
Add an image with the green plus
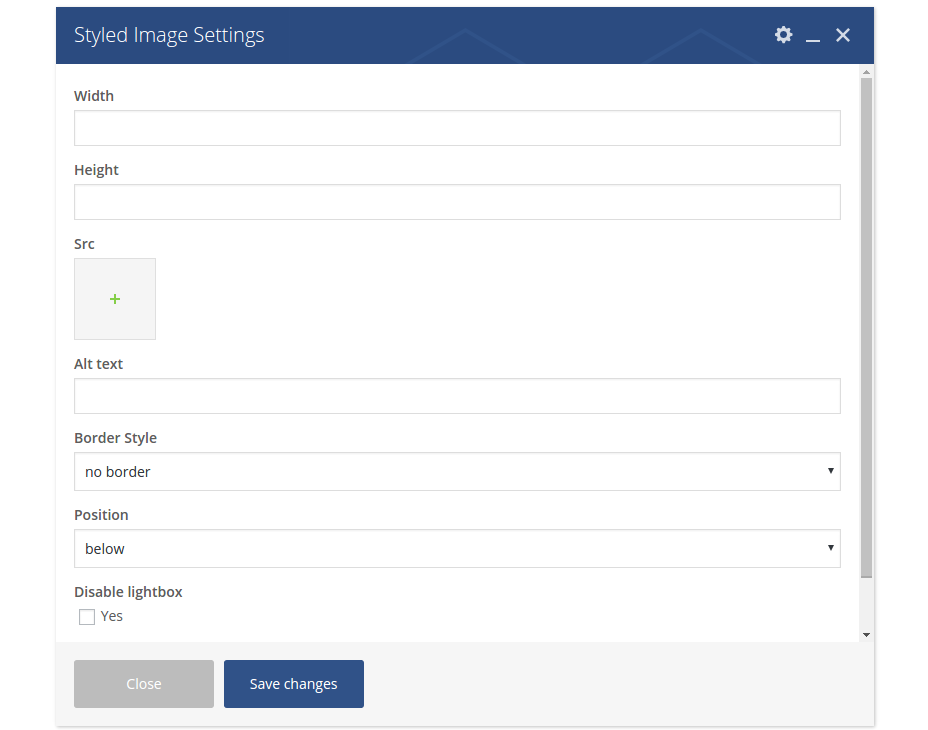point(115,299)
